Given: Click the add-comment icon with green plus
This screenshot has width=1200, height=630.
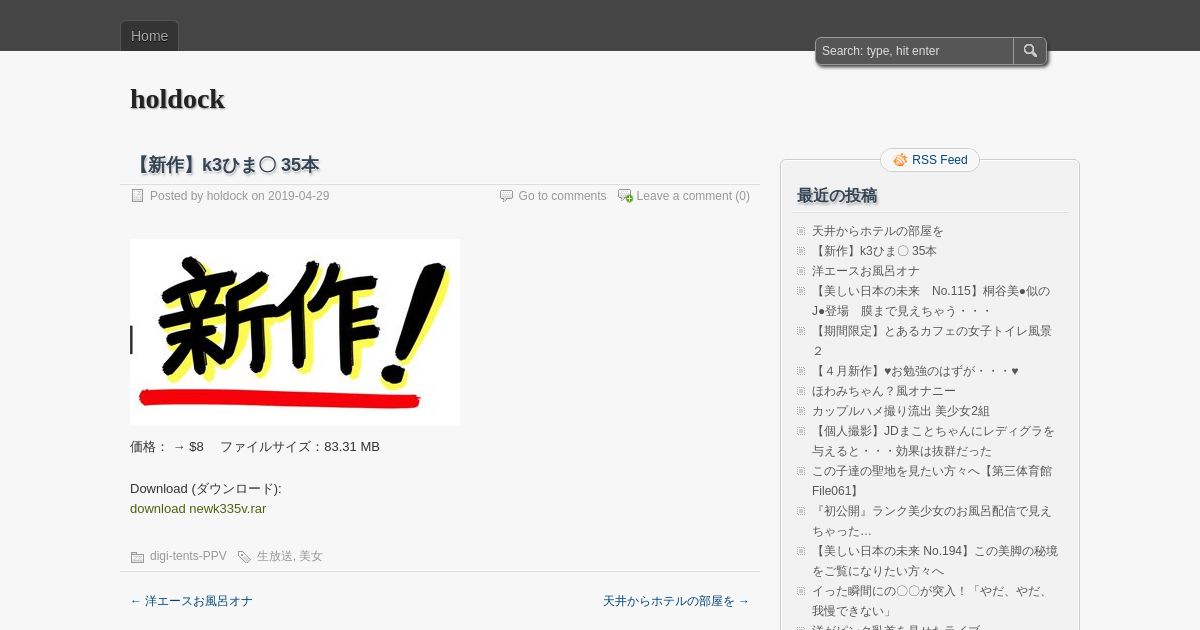Looking at the screenshot, I should 625,196.
